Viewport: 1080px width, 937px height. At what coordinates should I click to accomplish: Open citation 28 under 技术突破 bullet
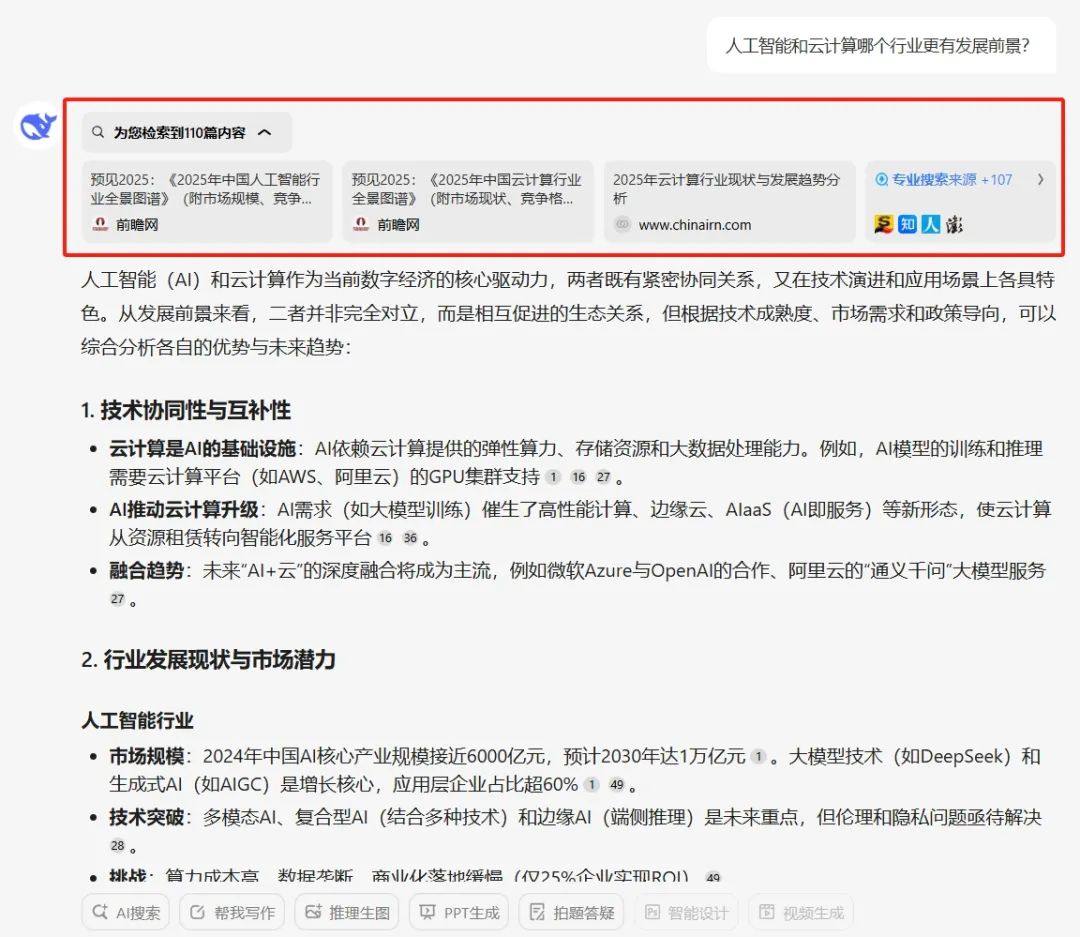118,845
